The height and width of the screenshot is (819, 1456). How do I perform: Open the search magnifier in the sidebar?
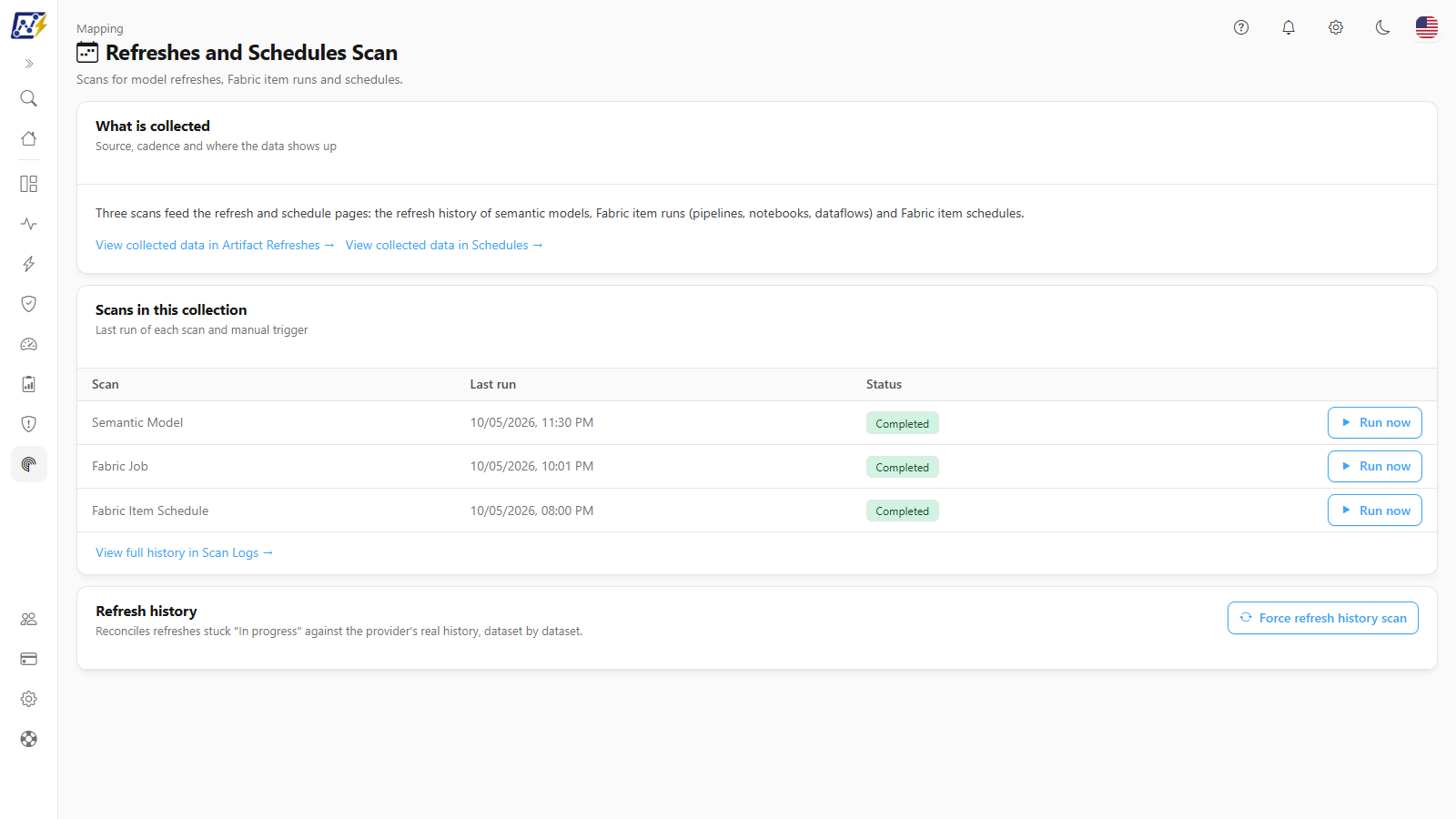coord(29,98)
